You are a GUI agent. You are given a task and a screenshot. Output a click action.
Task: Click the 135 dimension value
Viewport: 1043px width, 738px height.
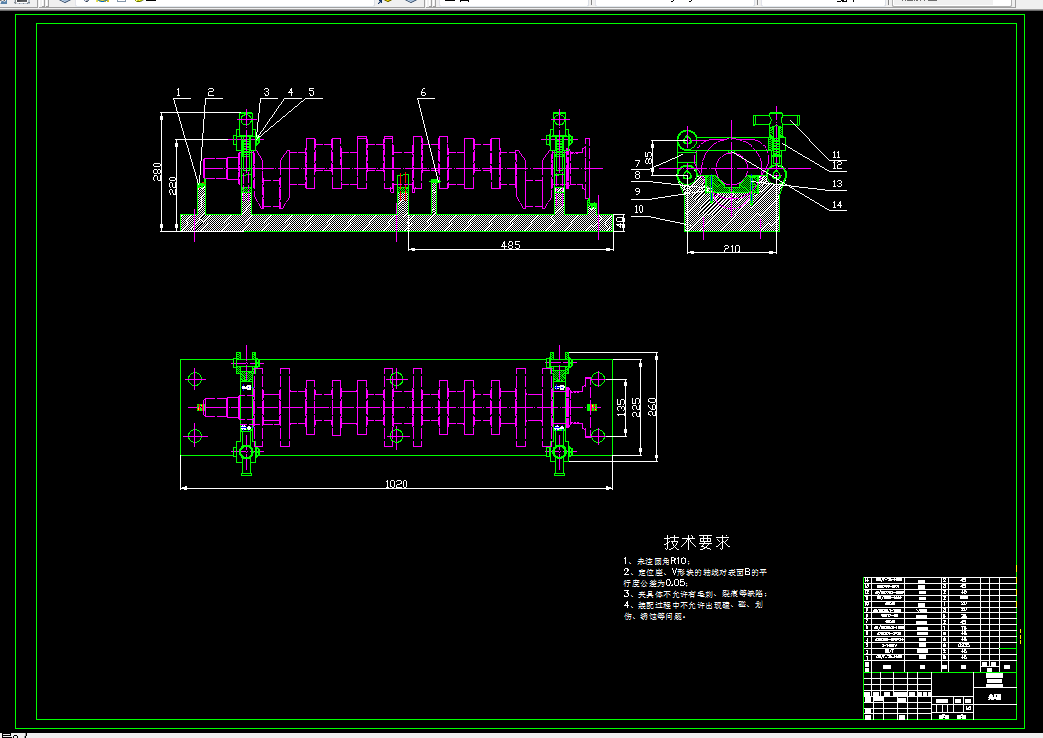click(621, 407)
